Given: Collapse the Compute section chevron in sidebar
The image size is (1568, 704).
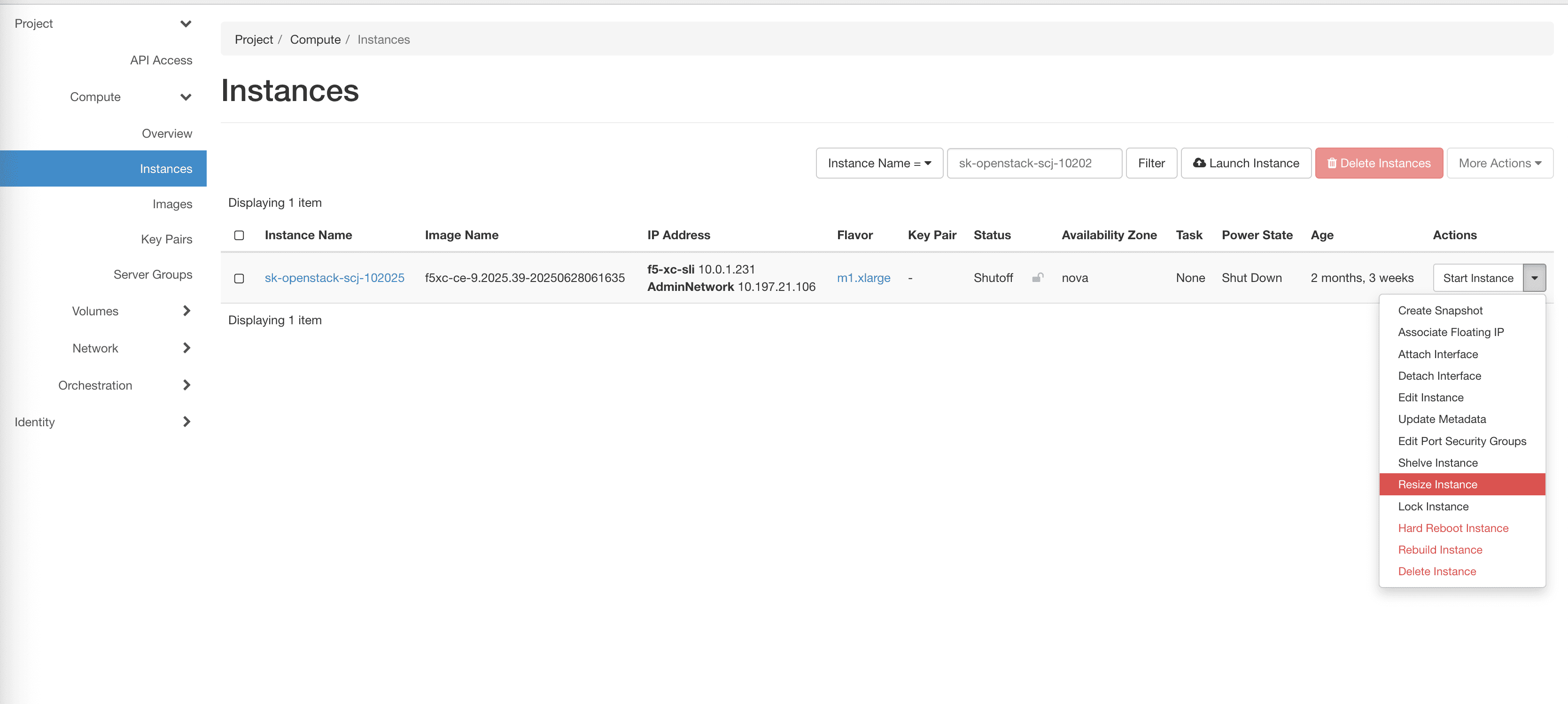Looking at the screenshot, I should [x=186, y=97].
